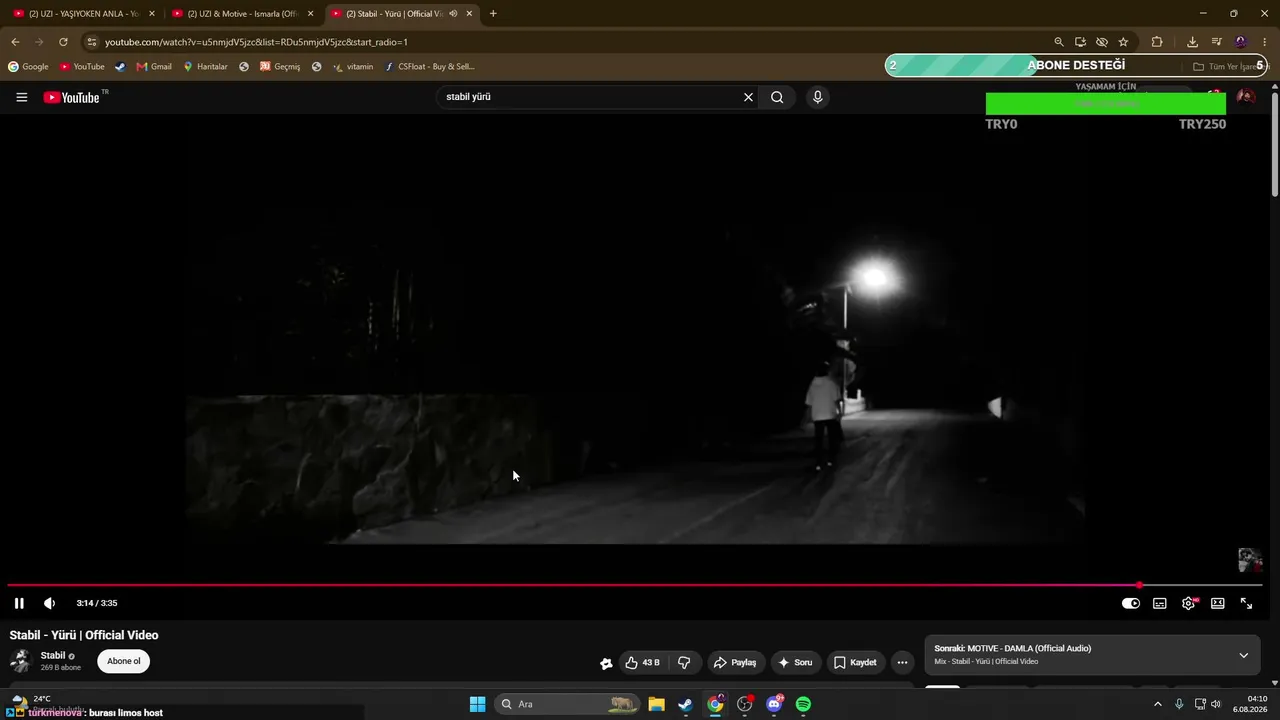Open the vitamin bookmark
Screen dimensions: 1280x720
click(353, 67)
